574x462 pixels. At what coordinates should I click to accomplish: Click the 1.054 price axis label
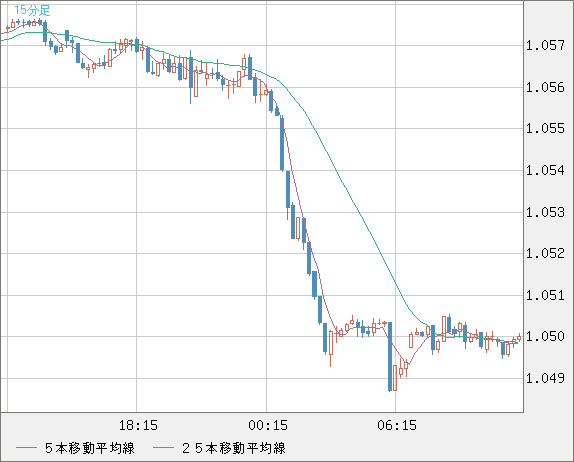coord(545,170)
